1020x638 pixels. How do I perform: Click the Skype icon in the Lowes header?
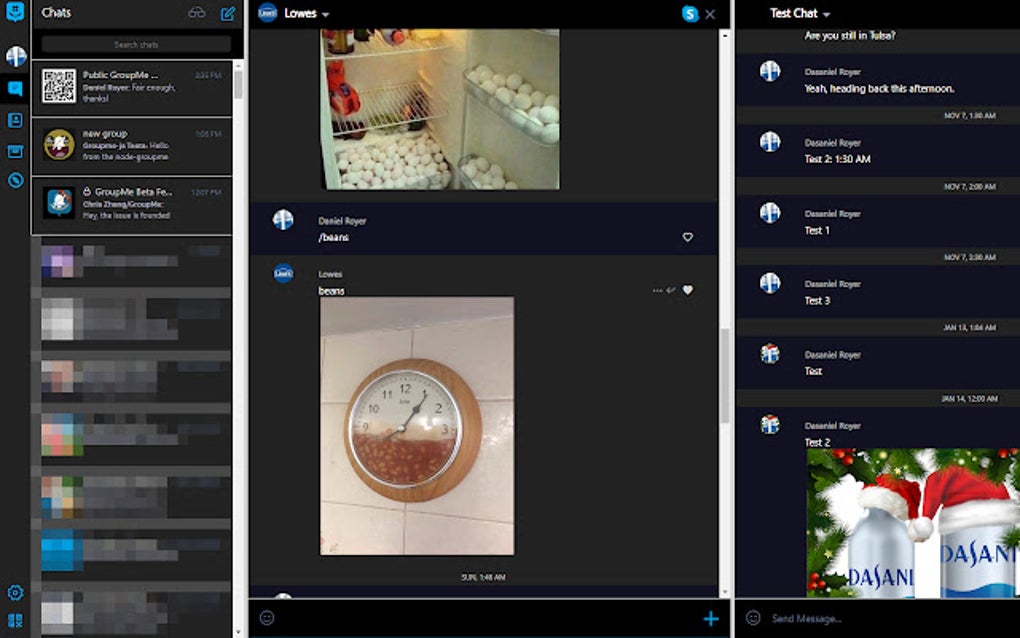(x=688, y=15)
